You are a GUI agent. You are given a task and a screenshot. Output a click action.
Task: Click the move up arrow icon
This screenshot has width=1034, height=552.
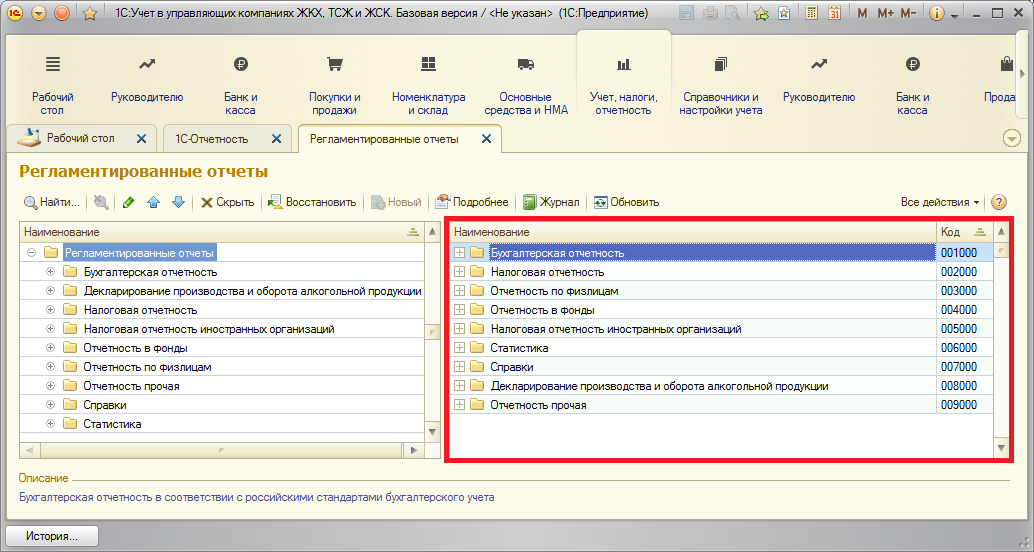click(x=153, y=202)
